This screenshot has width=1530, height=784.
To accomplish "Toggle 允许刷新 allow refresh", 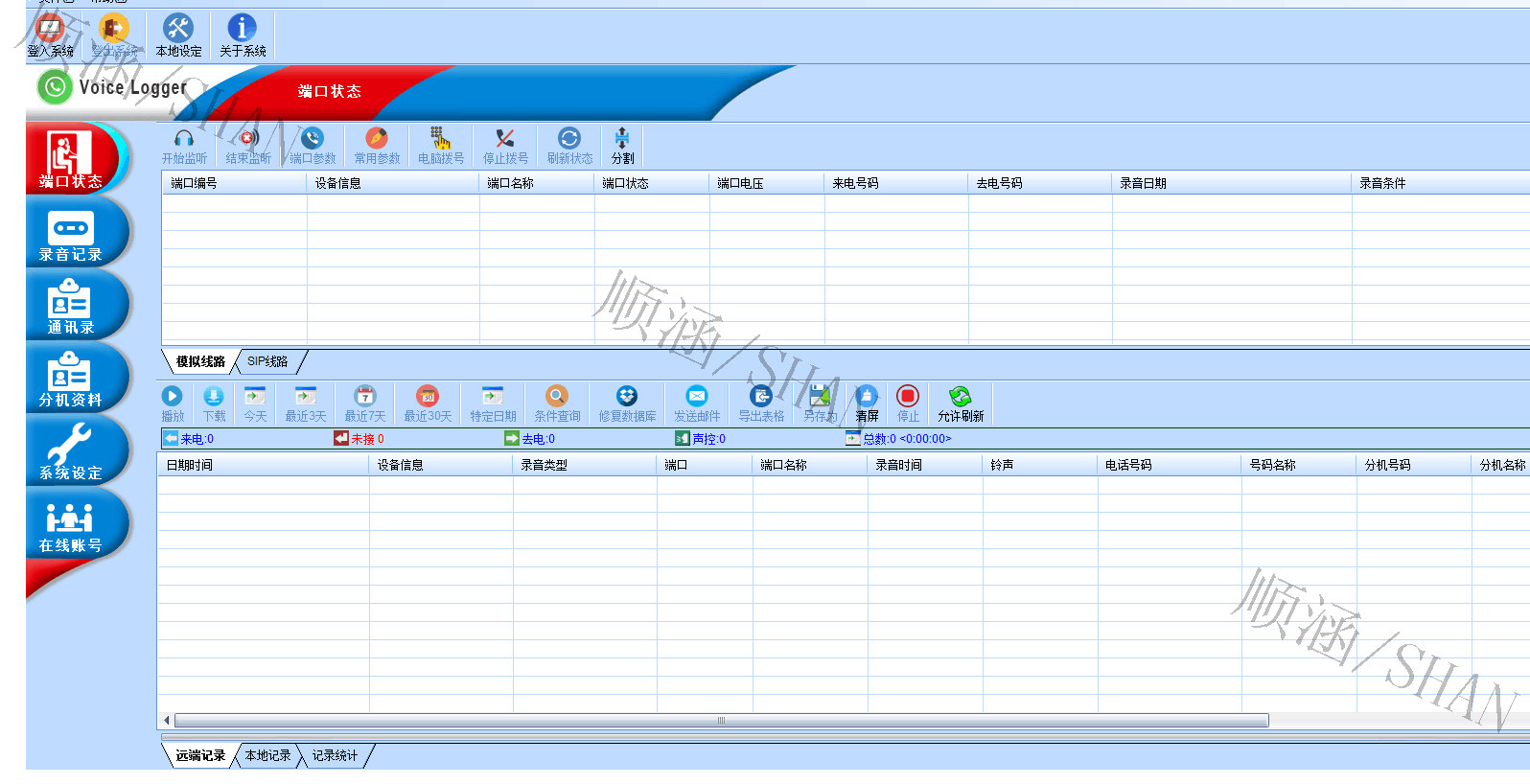I will click(x=961, y=404).
